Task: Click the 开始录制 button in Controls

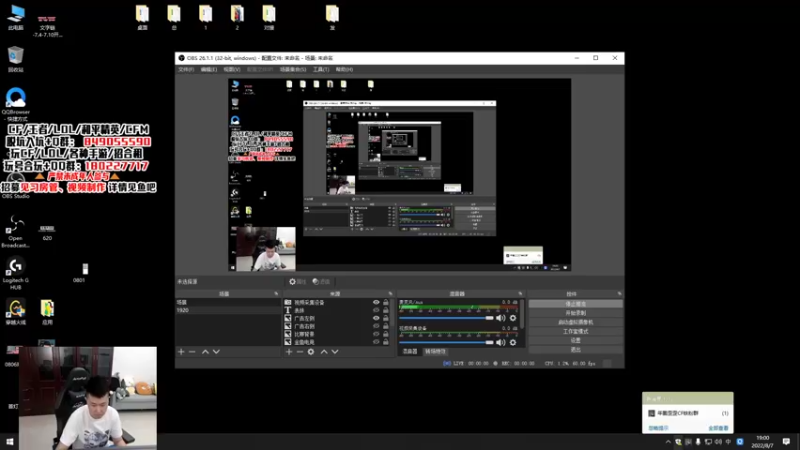Action: click(x=576, y=313)
